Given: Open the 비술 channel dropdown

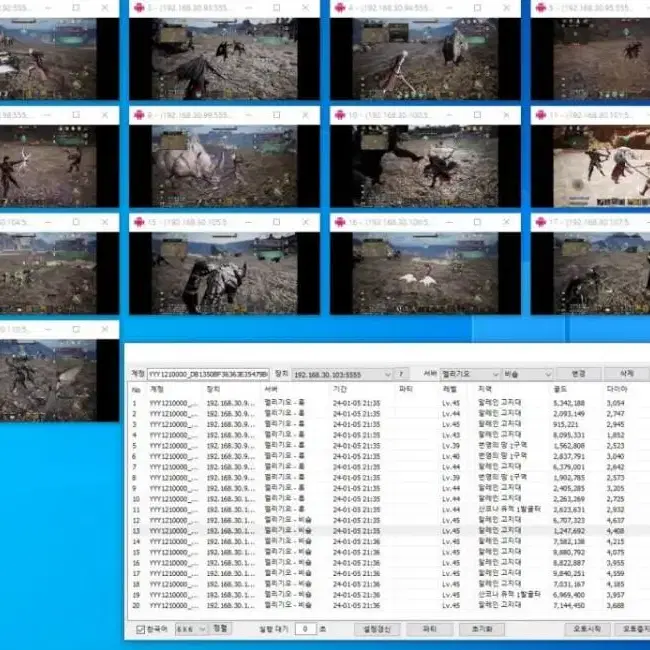Looking at the screenshot, I should click(x=527, y=374).
